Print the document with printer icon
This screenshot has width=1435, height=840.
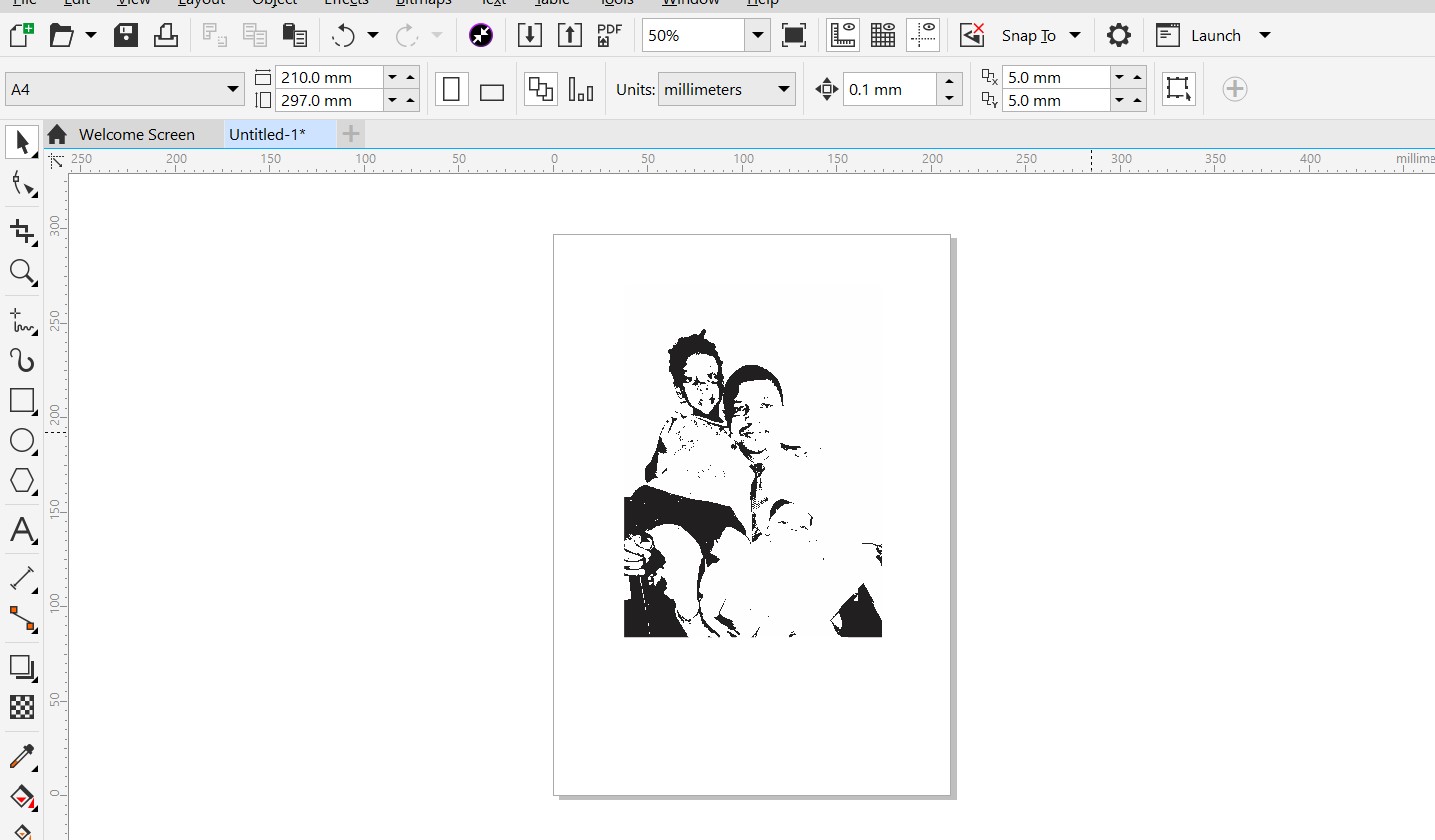pos(166,36)
